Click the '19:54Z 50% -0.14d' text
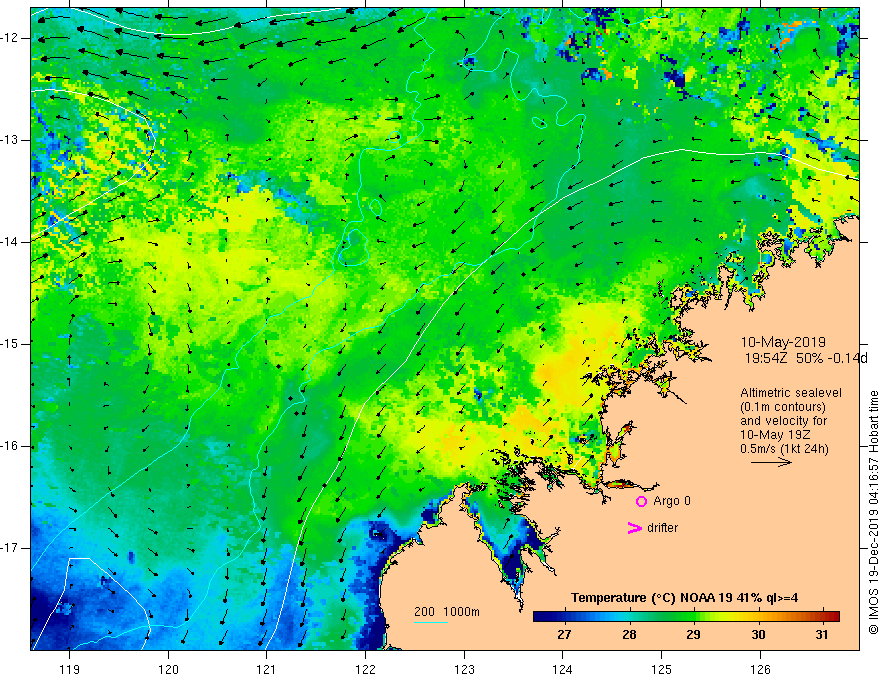This screenshot has height=680, width=880. coord(806,359)
